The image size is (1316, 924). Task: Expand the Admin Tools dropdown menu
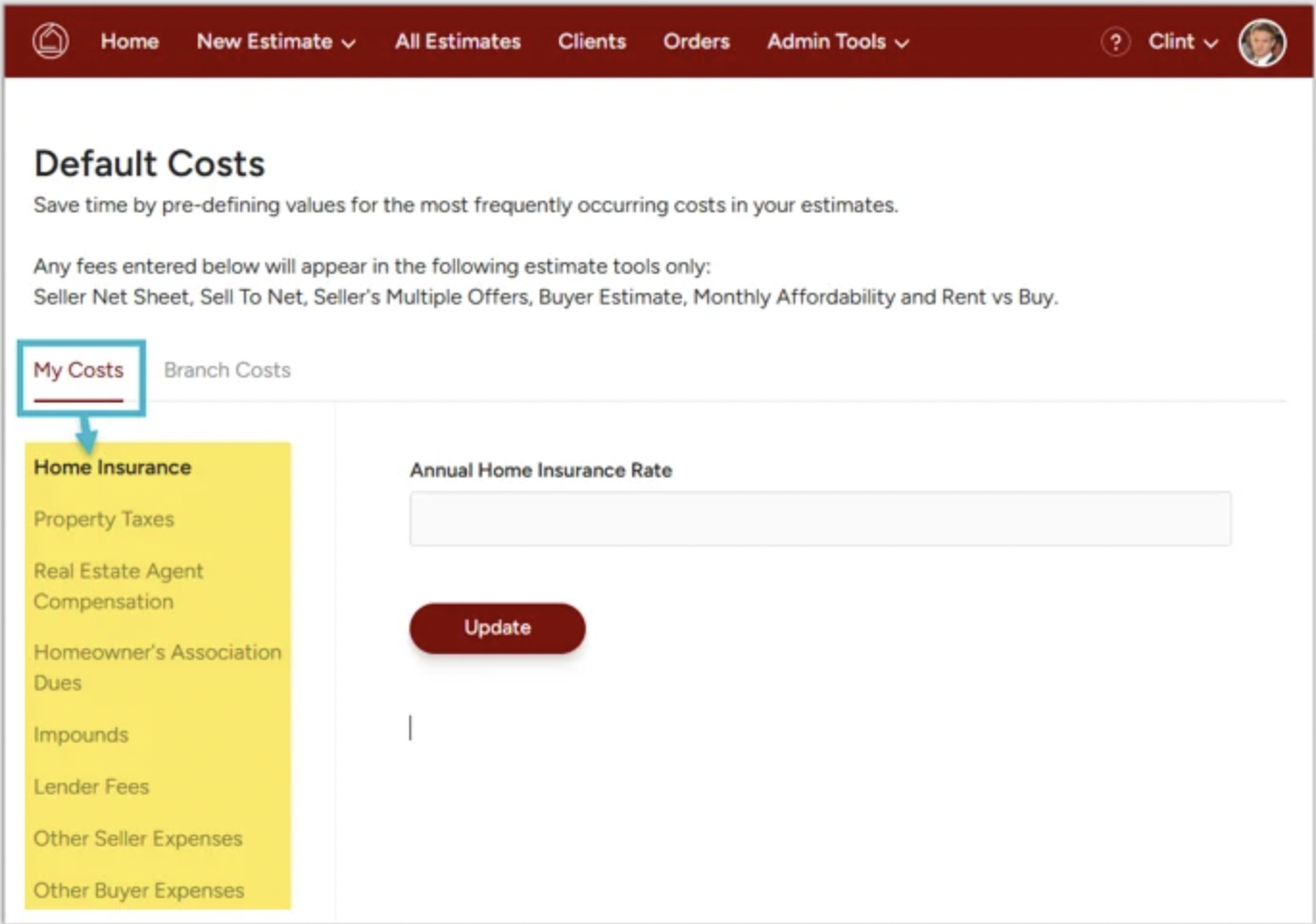837,41
